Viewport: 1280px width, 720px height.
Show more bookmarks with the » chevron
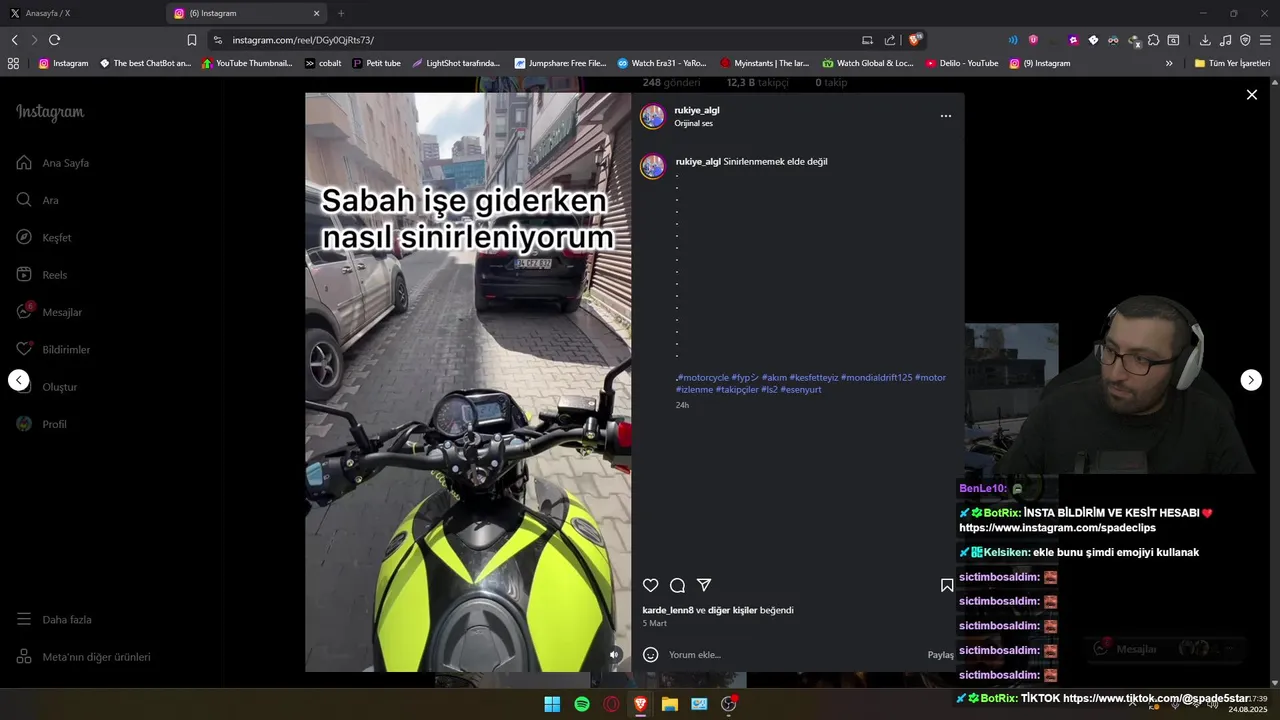pos(1169,63)
